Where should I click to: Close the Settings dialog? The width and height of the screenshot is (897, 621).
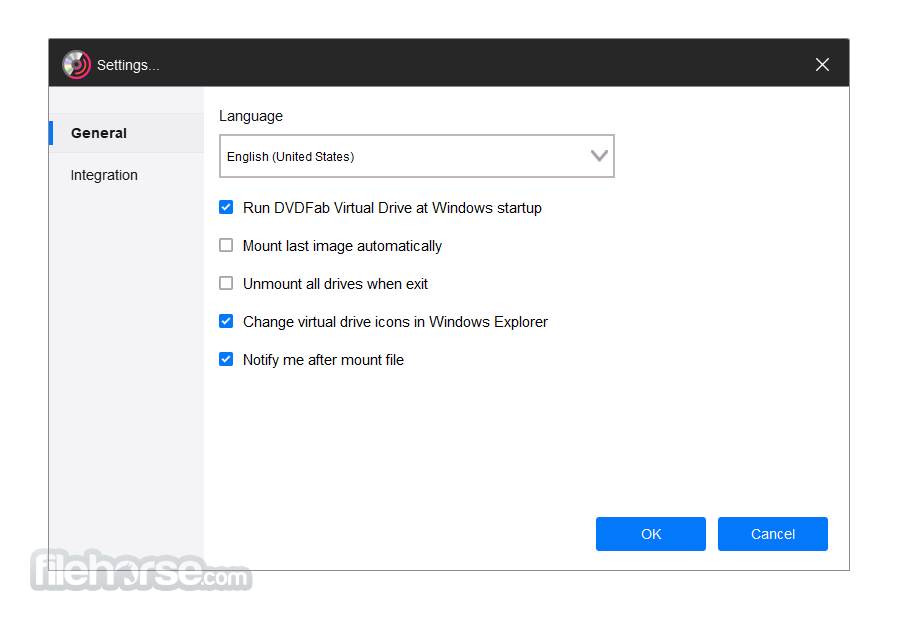[822, 65]
